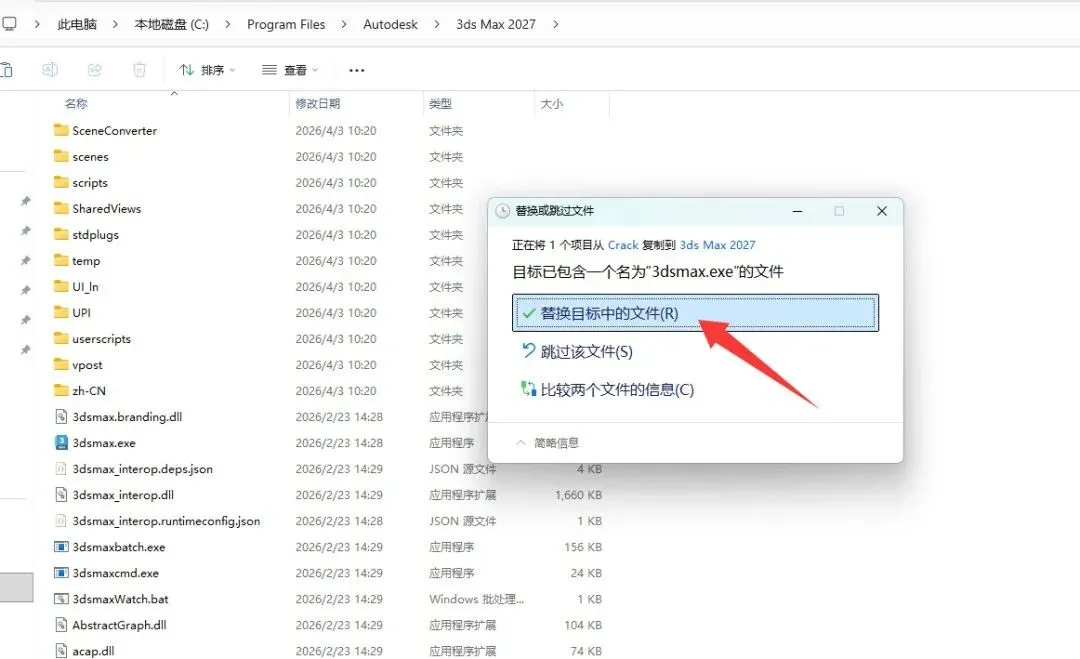
Task: Sort by 大小 column header
Action: tap(552, 104)
